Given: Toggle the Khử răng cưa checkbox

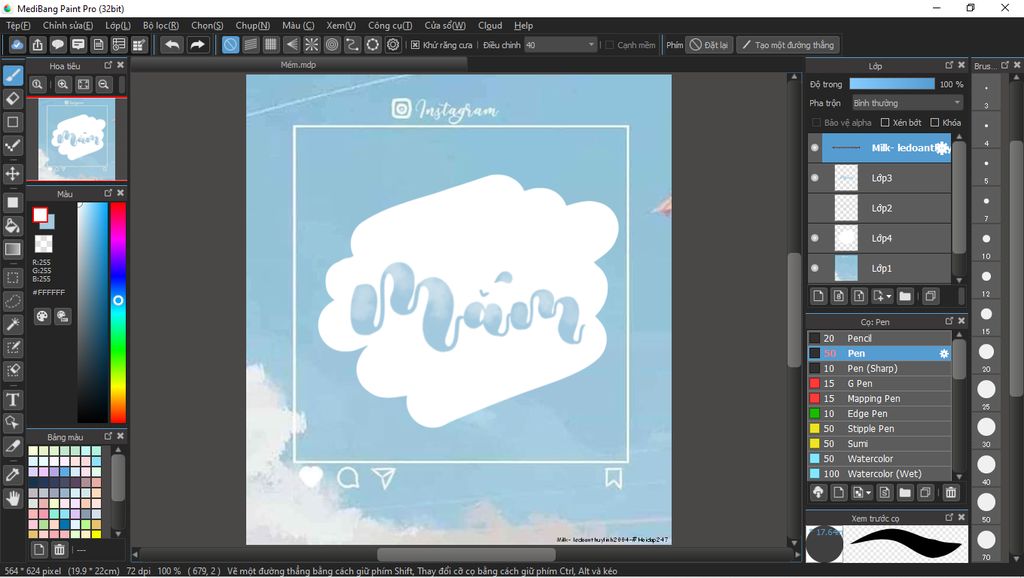Looking at the screenshot, I should coord(415,45).
